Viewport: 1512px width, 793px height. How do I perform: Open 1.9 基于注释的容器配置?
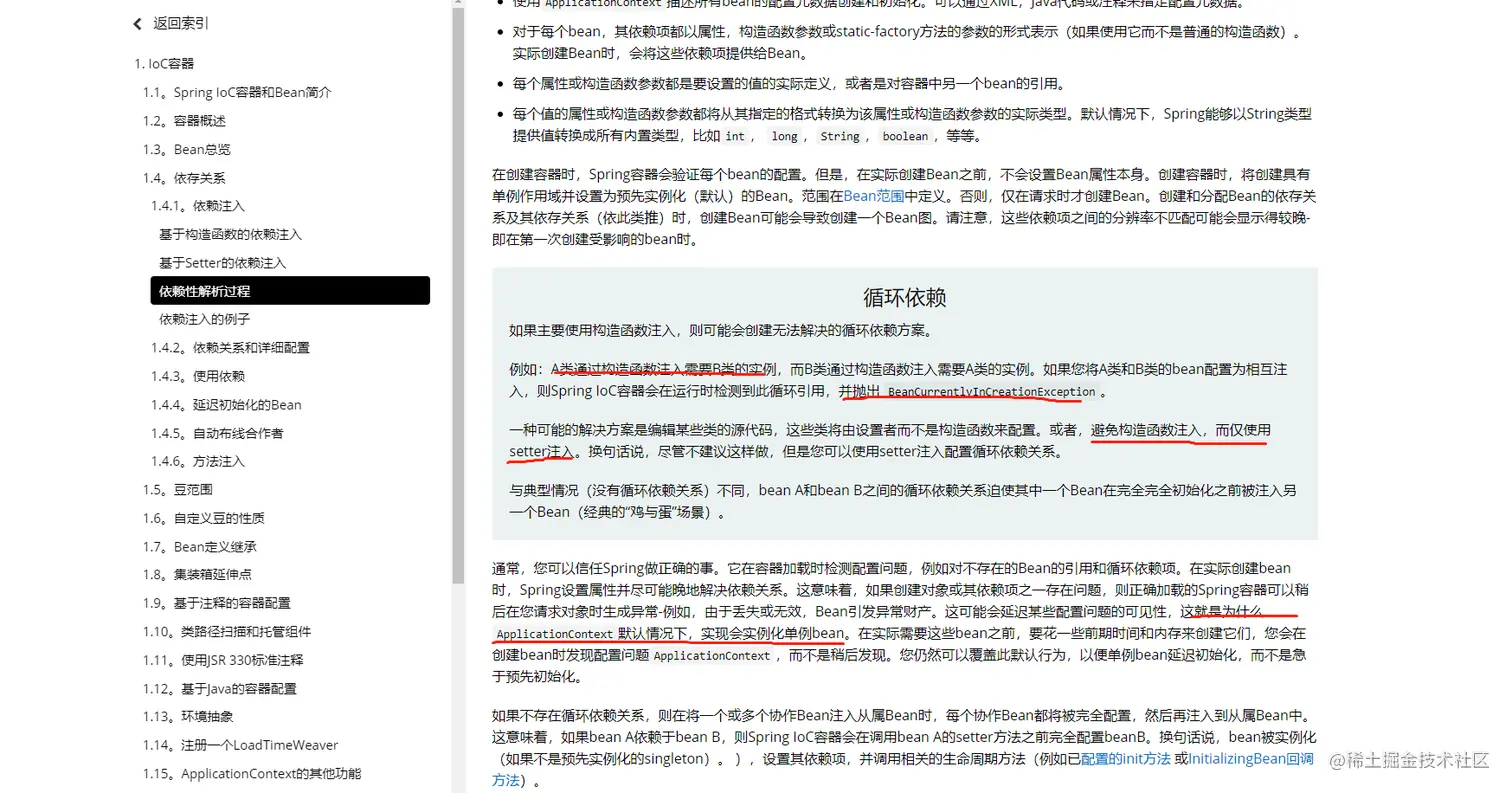coord(216,604)
